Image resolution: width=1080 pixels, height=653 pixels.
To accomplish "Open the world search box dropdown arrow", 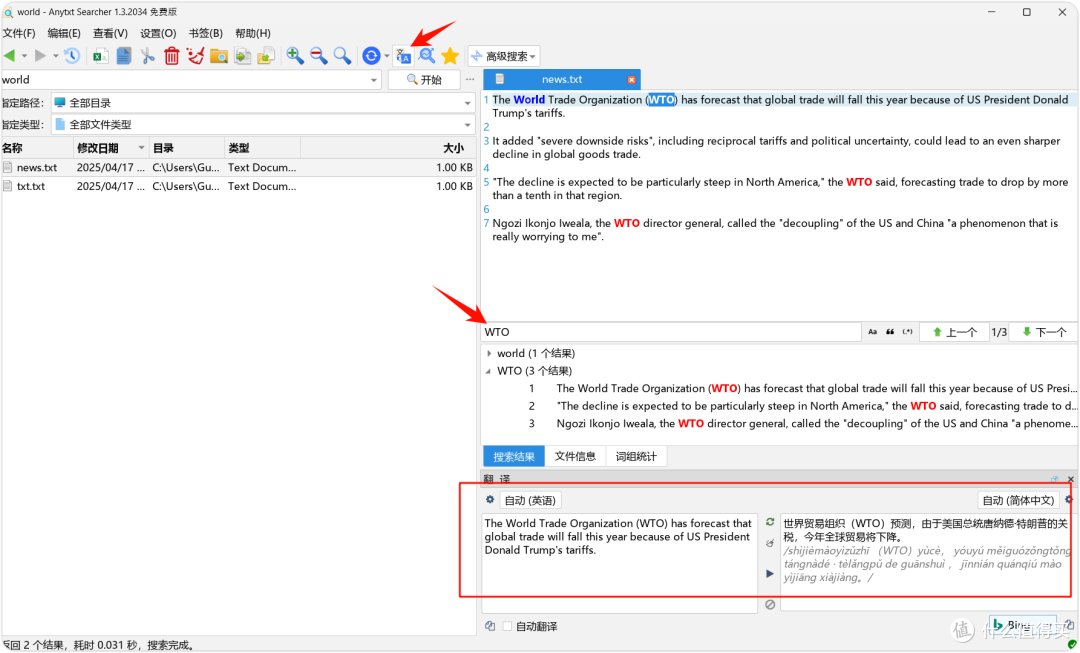I will click(x=374, y=80).
